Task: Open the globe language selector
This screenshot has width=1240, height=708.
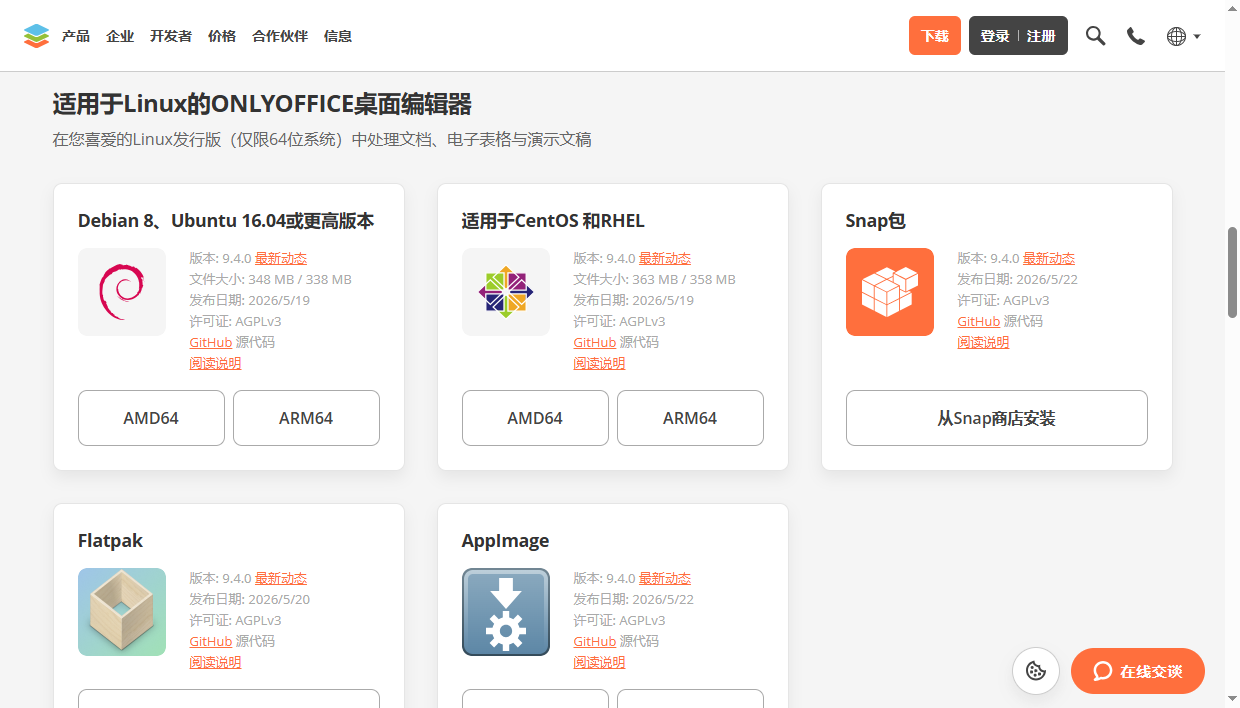Action: (1183, 36)
